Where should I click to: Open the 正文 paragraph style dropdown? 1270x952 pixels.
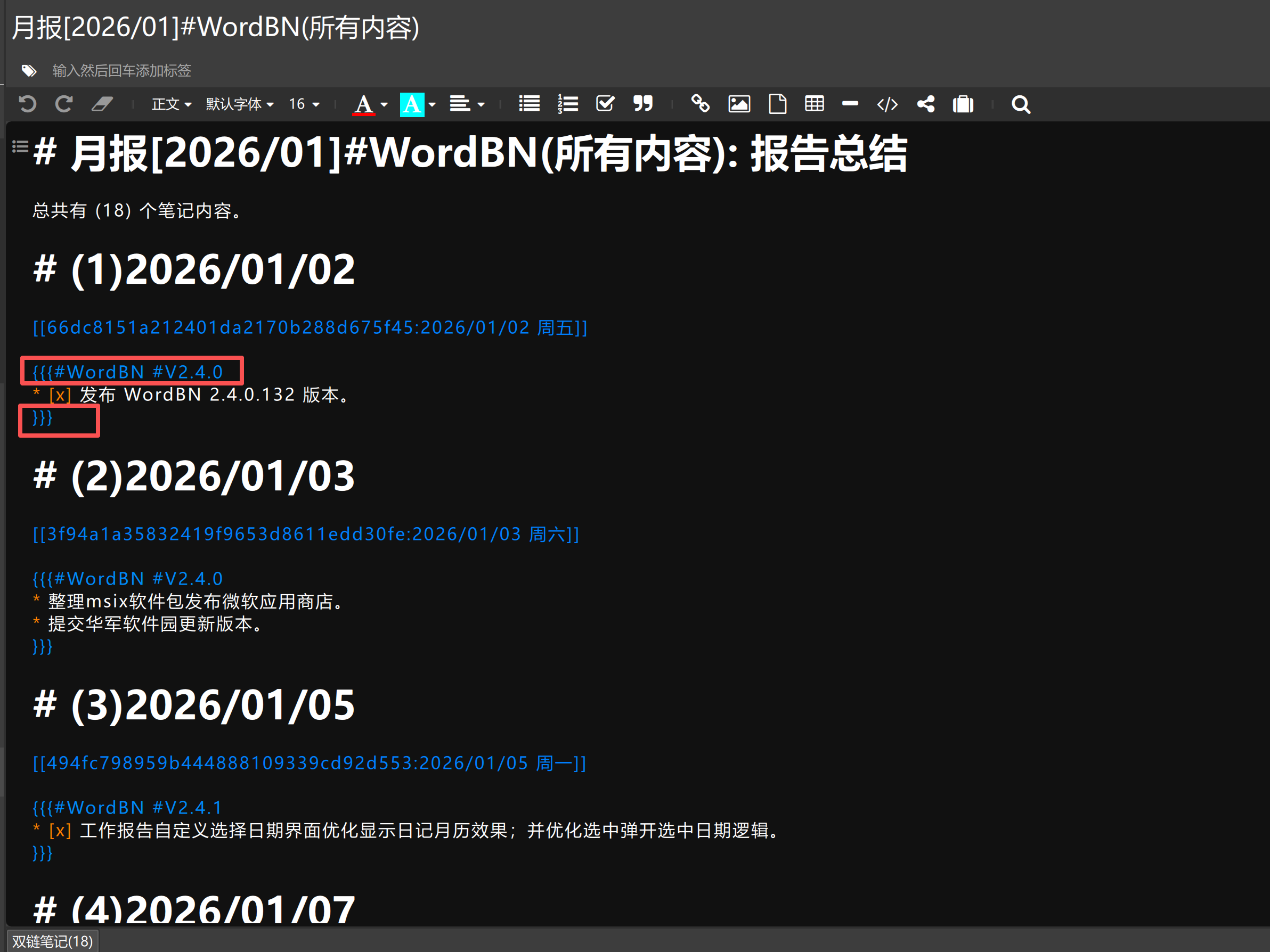pos(171,104)
